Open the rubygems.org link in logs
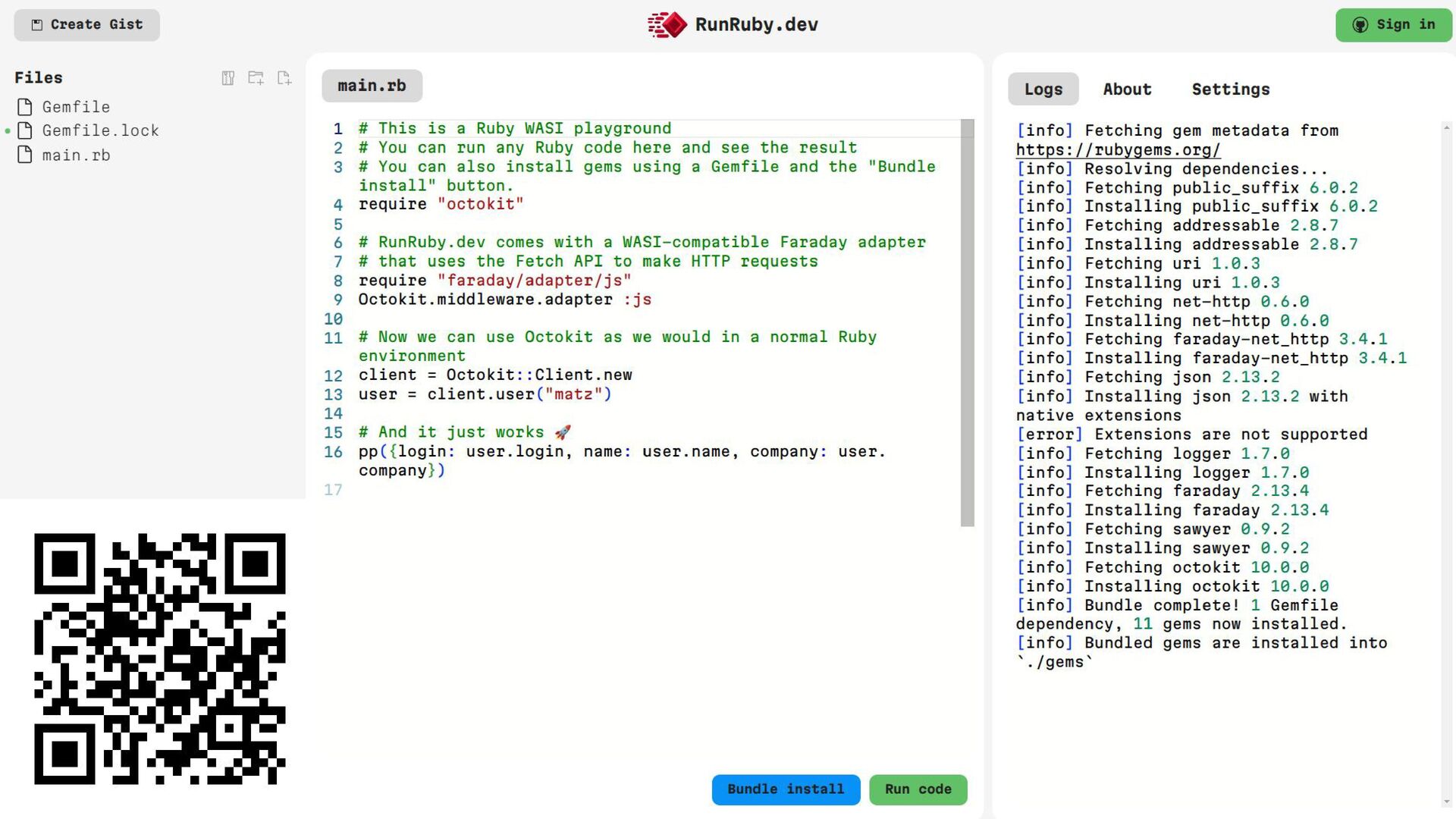Viewport: 1456px width, 819px height. [x=1118, y=150]
